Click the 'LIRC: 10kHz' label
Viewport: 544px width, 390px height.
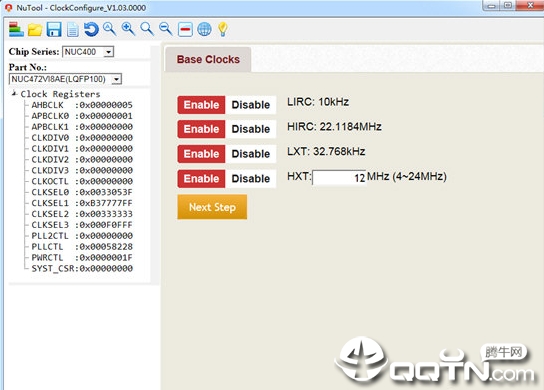[x=318, y=102]
